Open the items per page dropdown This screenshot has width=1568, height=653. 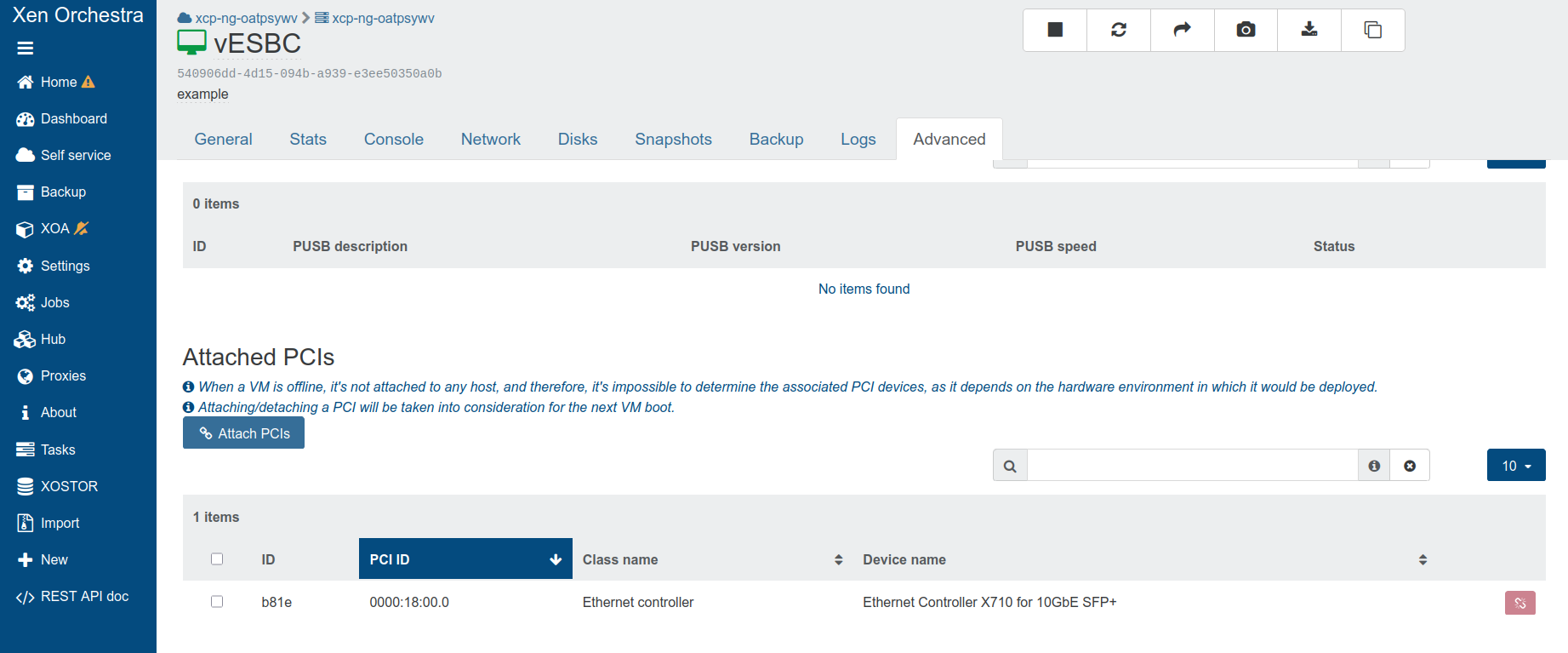pyautogui.click(x=1515, y=466)
